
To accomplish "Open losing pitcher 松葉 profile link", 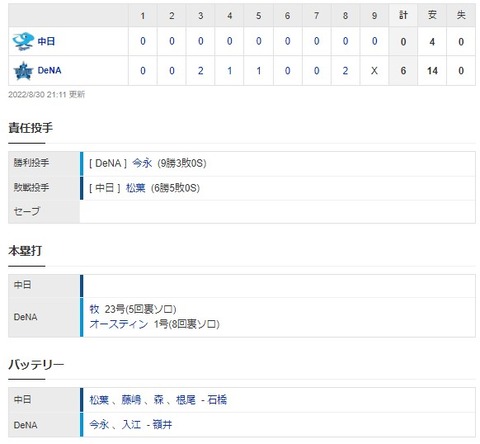I will (136, 188).
